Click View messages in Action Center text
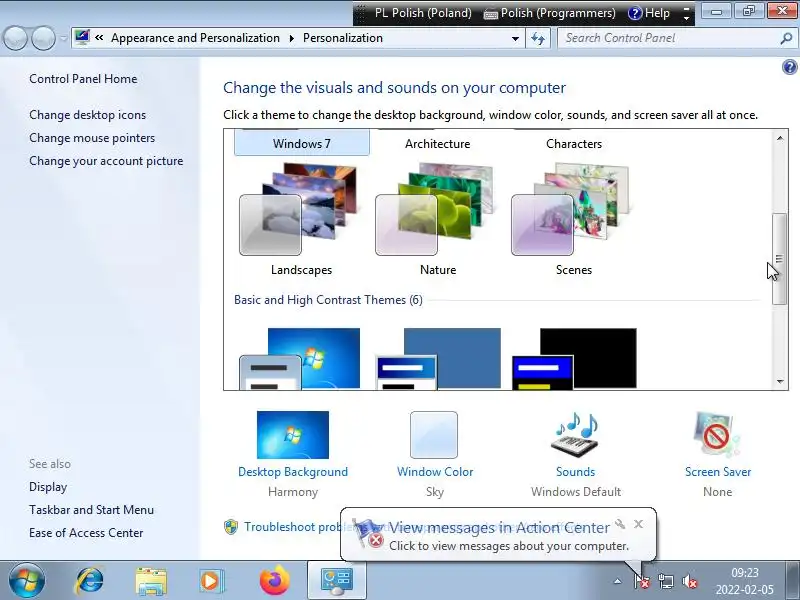The width and height of the screenshot is (800, 600). click(x=499, y=528)
